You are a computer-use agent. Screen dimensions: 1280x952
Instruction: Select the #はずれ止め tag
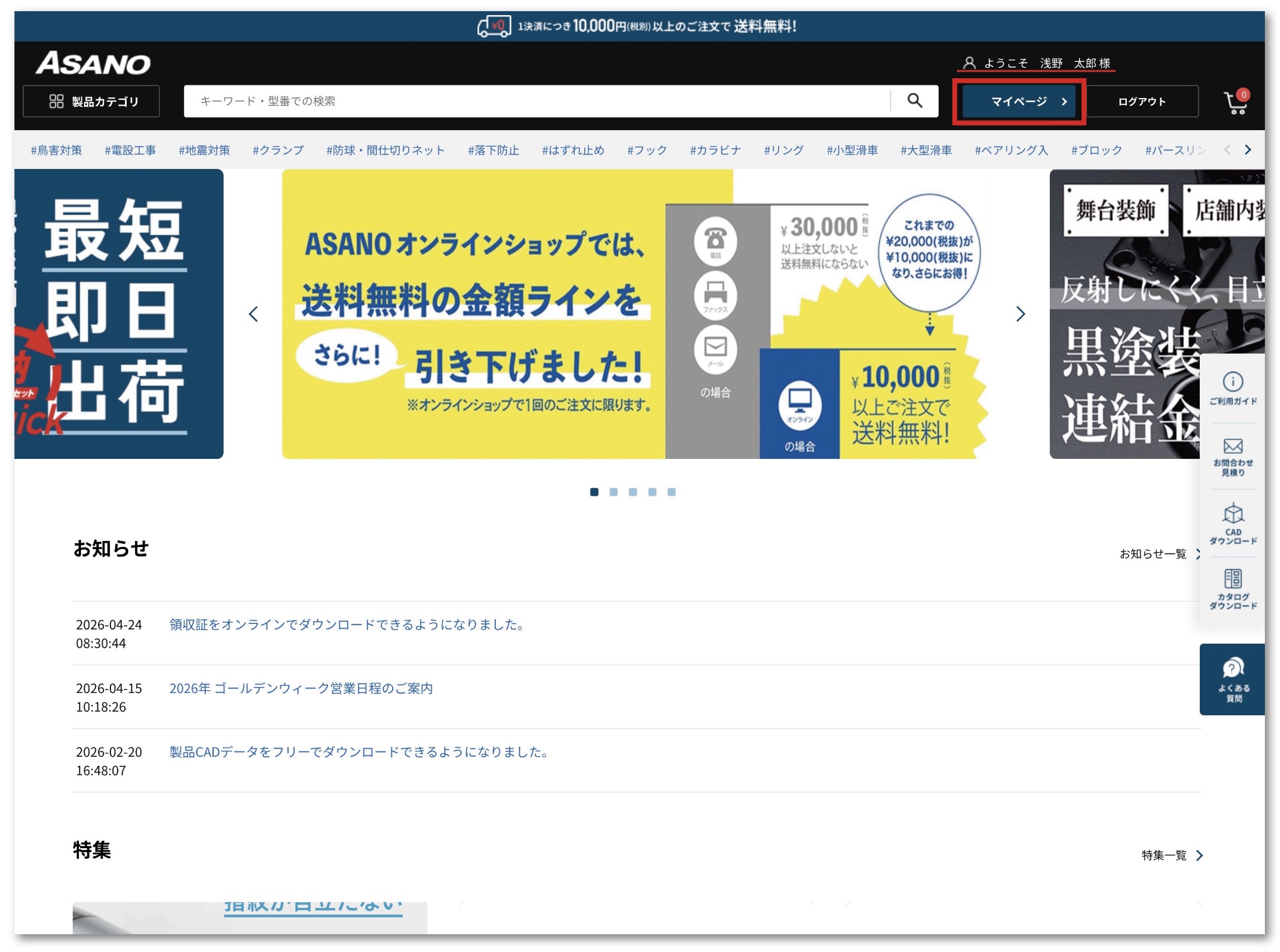573,150
